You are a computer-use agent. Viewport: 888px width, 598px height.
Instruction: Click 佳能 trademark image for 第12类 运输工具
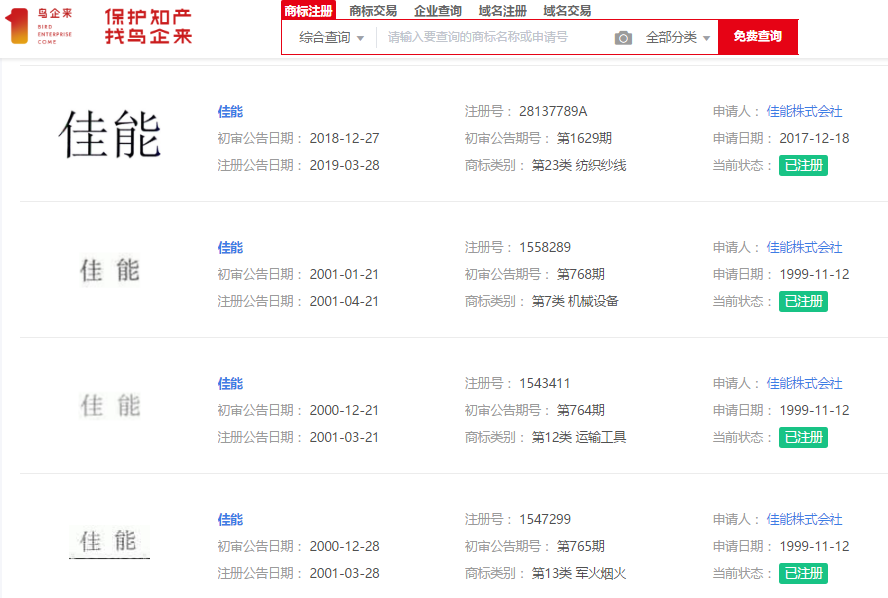(x=109, y=406)
